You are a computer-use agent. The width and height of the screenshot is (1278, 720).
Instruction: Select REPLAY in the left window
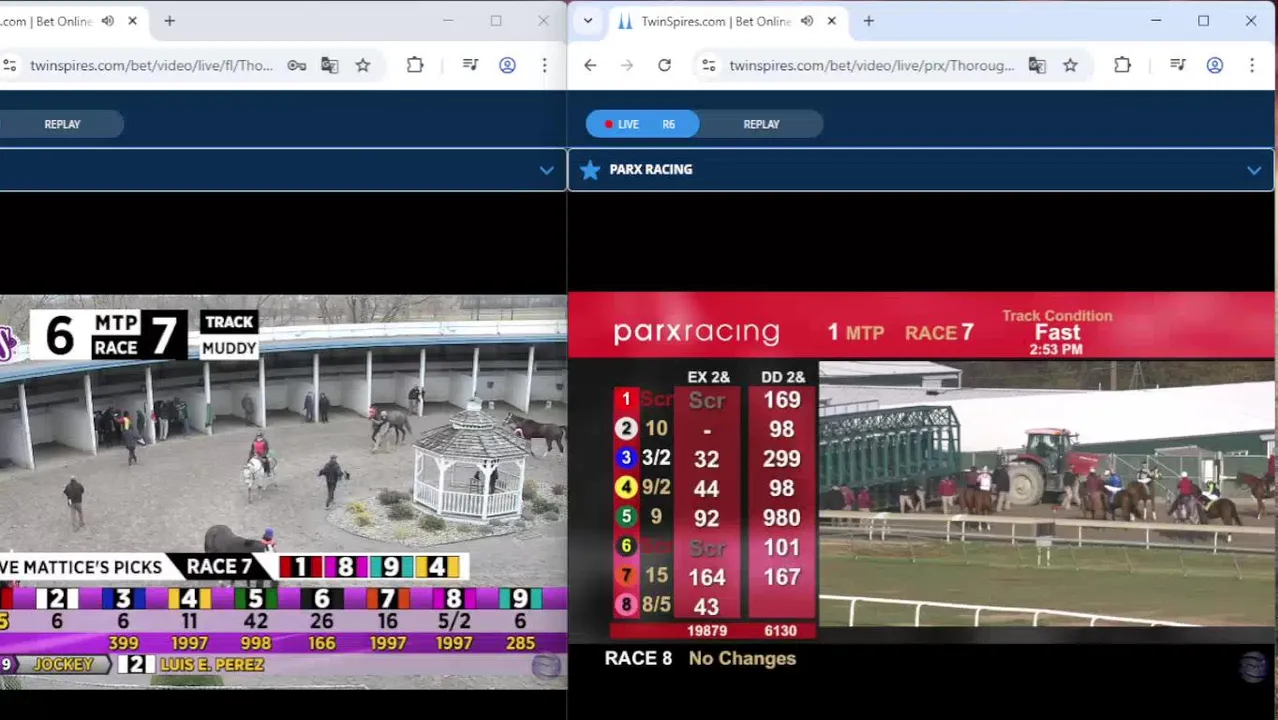pos(62,124)
